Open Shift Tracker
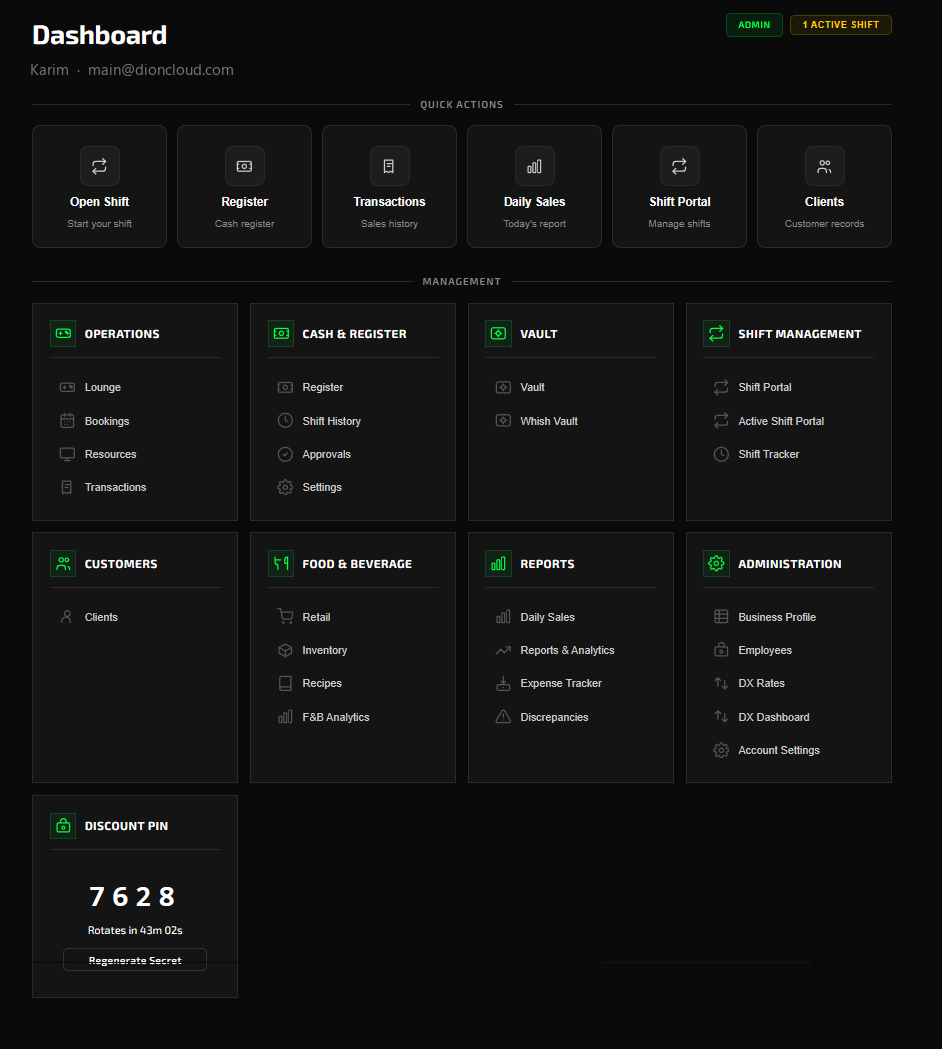Viewport: 942px width, 1049px height. point(769,454)
